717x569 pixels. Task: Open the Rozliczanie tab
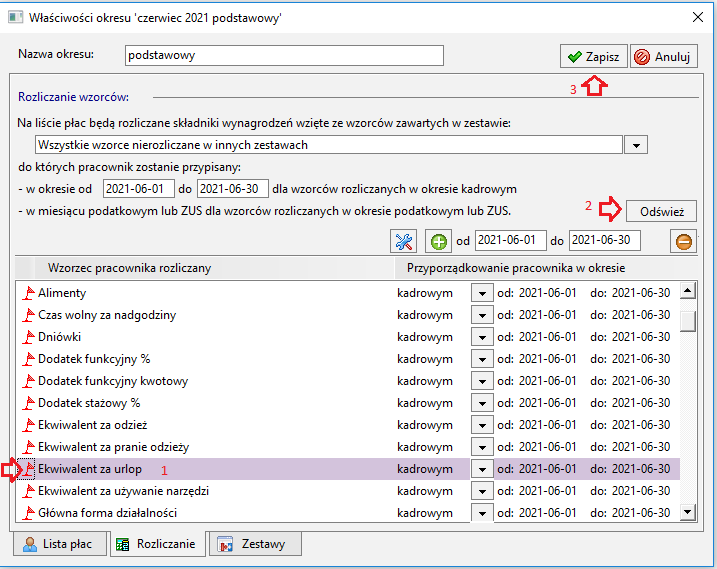click(157, 544)
